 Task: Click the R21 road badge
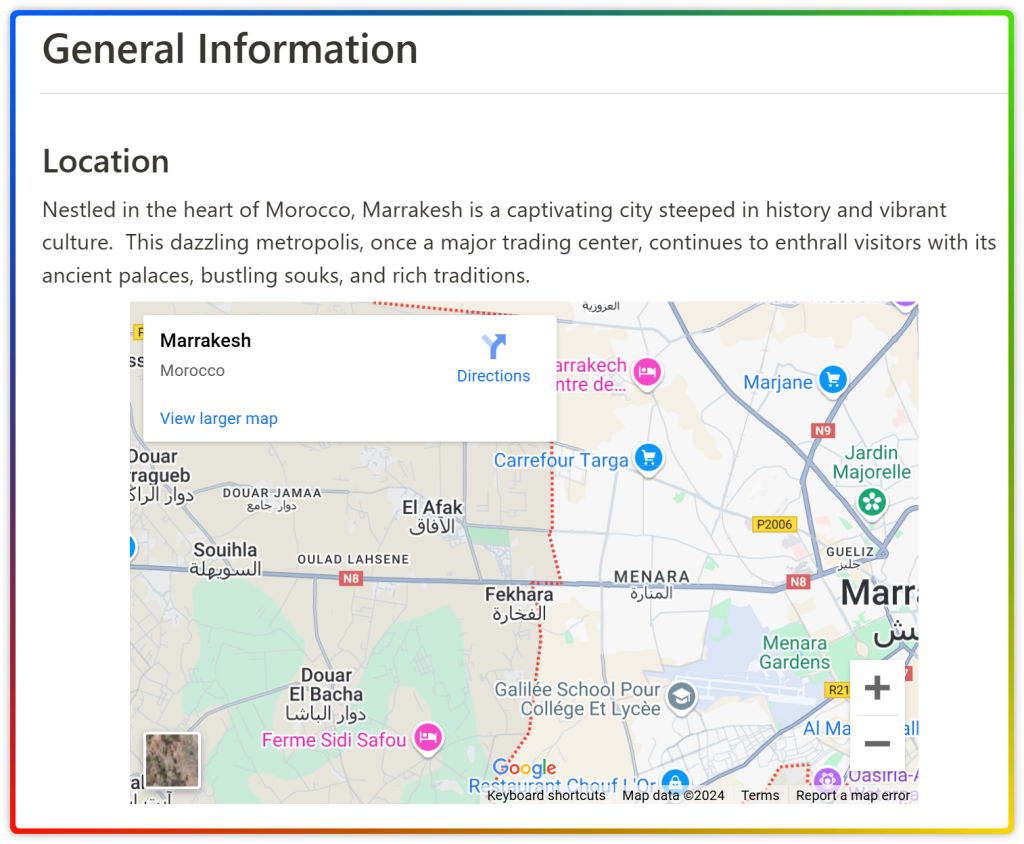click(838, 690)
